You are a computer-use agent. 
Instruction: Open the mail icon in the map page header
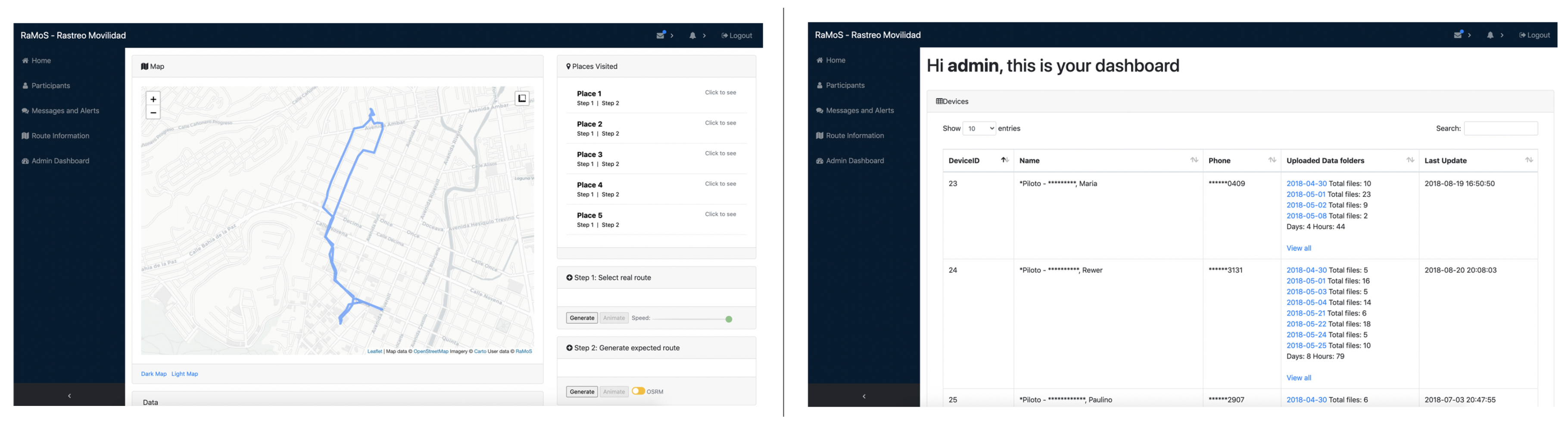point(661,35)
